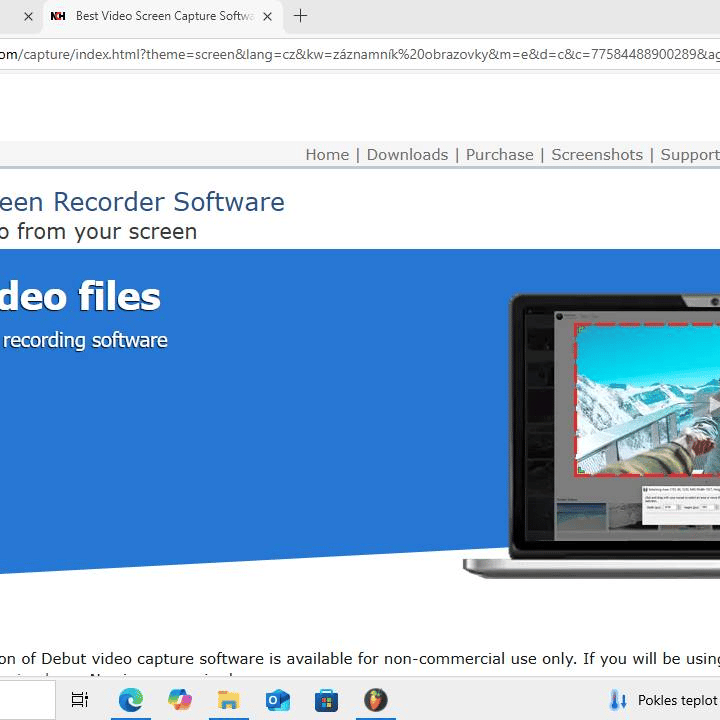Click the 'from your screen' subheading
Image resolution: width=720 pixels, height=720 pixels.
[x=107, y=232]
